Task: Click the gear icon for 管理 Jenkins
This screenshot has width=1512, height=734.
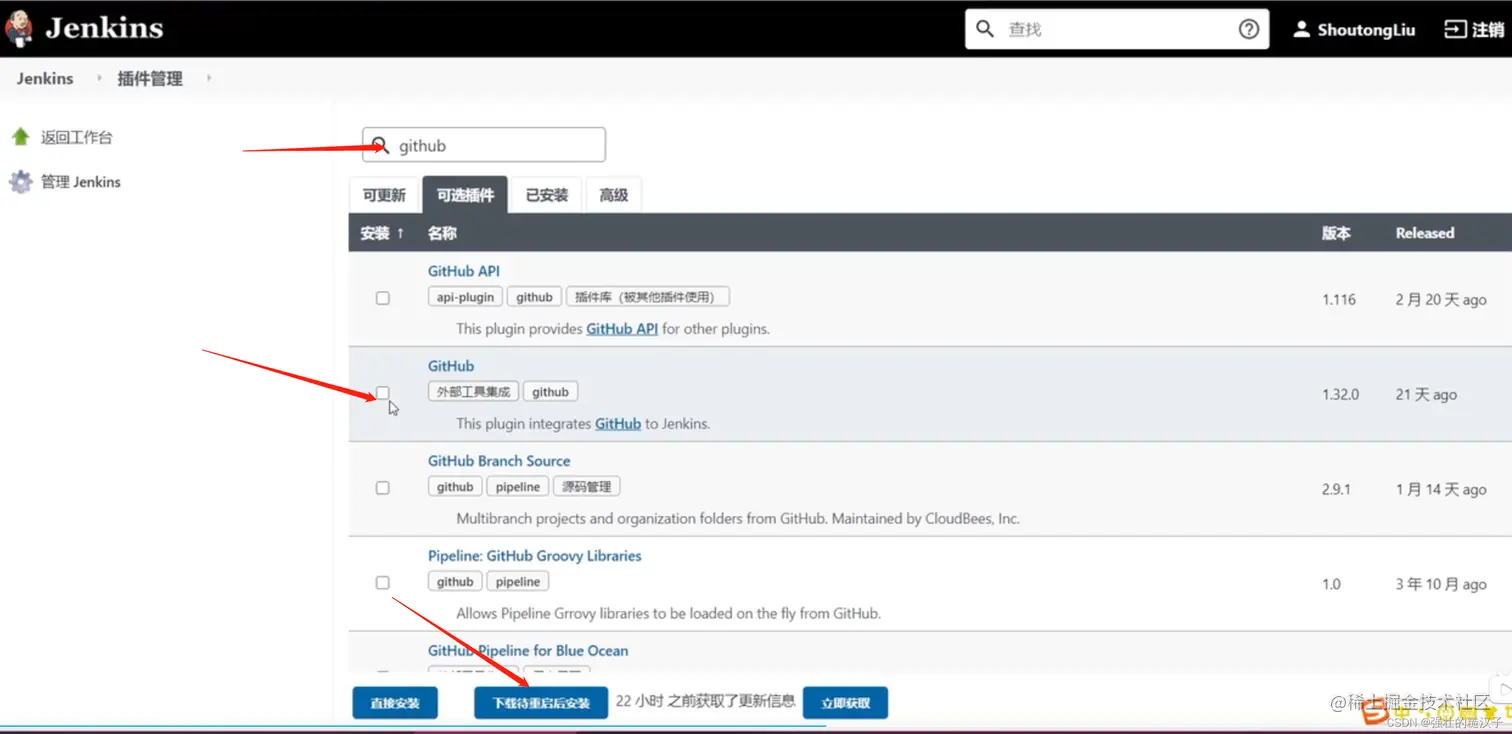Action: point(20,182)
